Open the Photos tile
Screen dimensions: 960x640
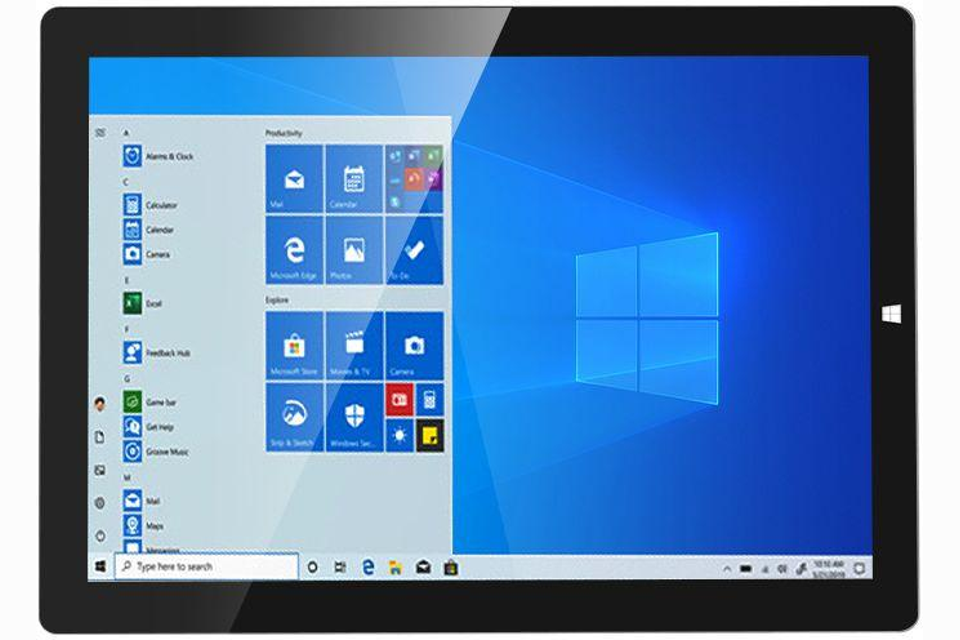354,250
